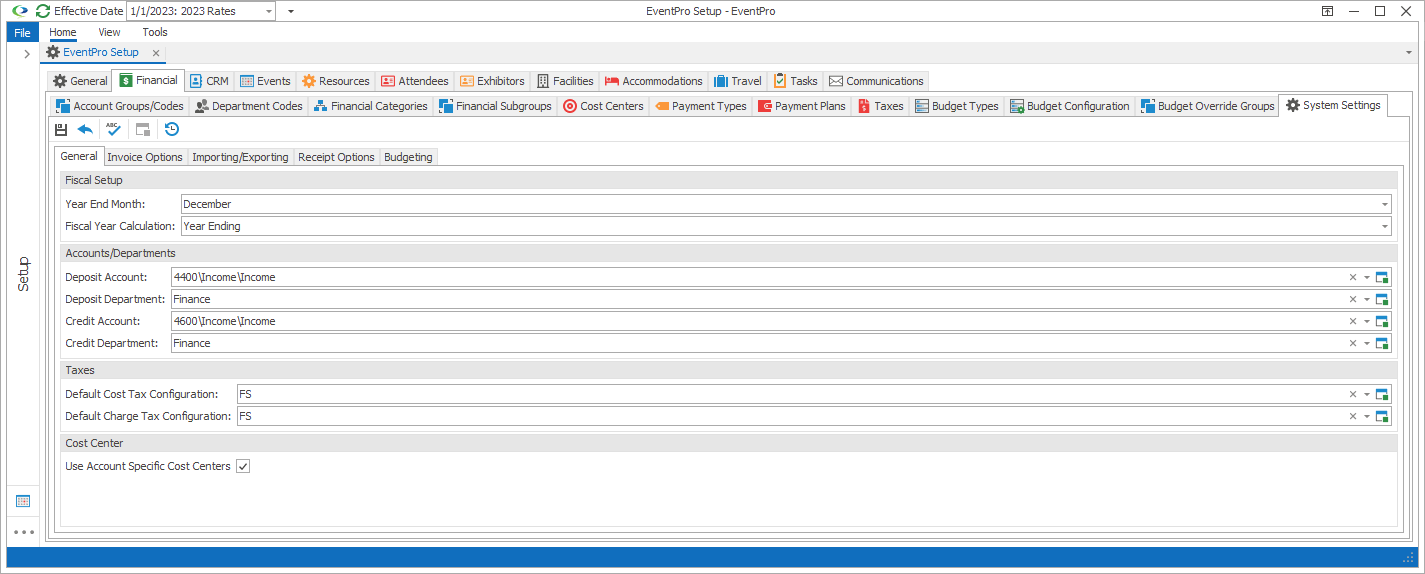Viewport: 1425px width, 574px height.
Task: Switch to the Travel tab
Action: (738, 81)
